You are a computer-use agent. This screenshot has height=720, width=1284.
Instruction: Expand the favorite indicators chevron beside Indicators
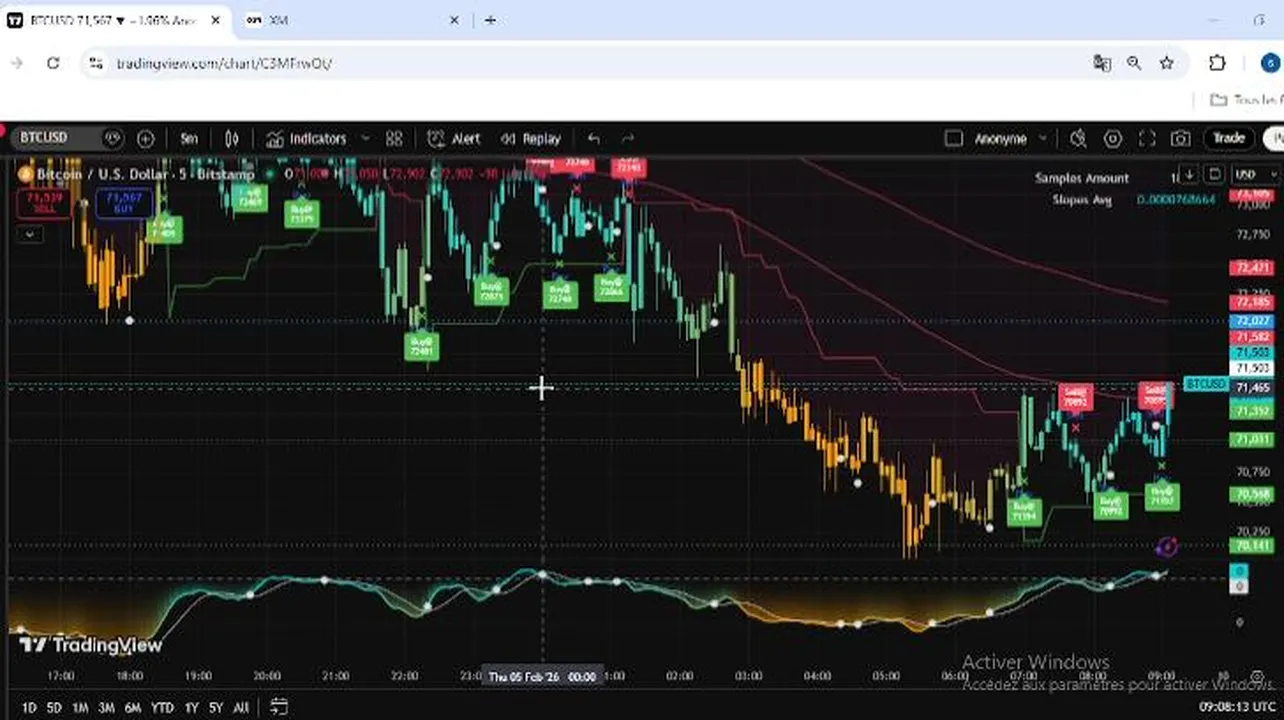tap(365, 139)
